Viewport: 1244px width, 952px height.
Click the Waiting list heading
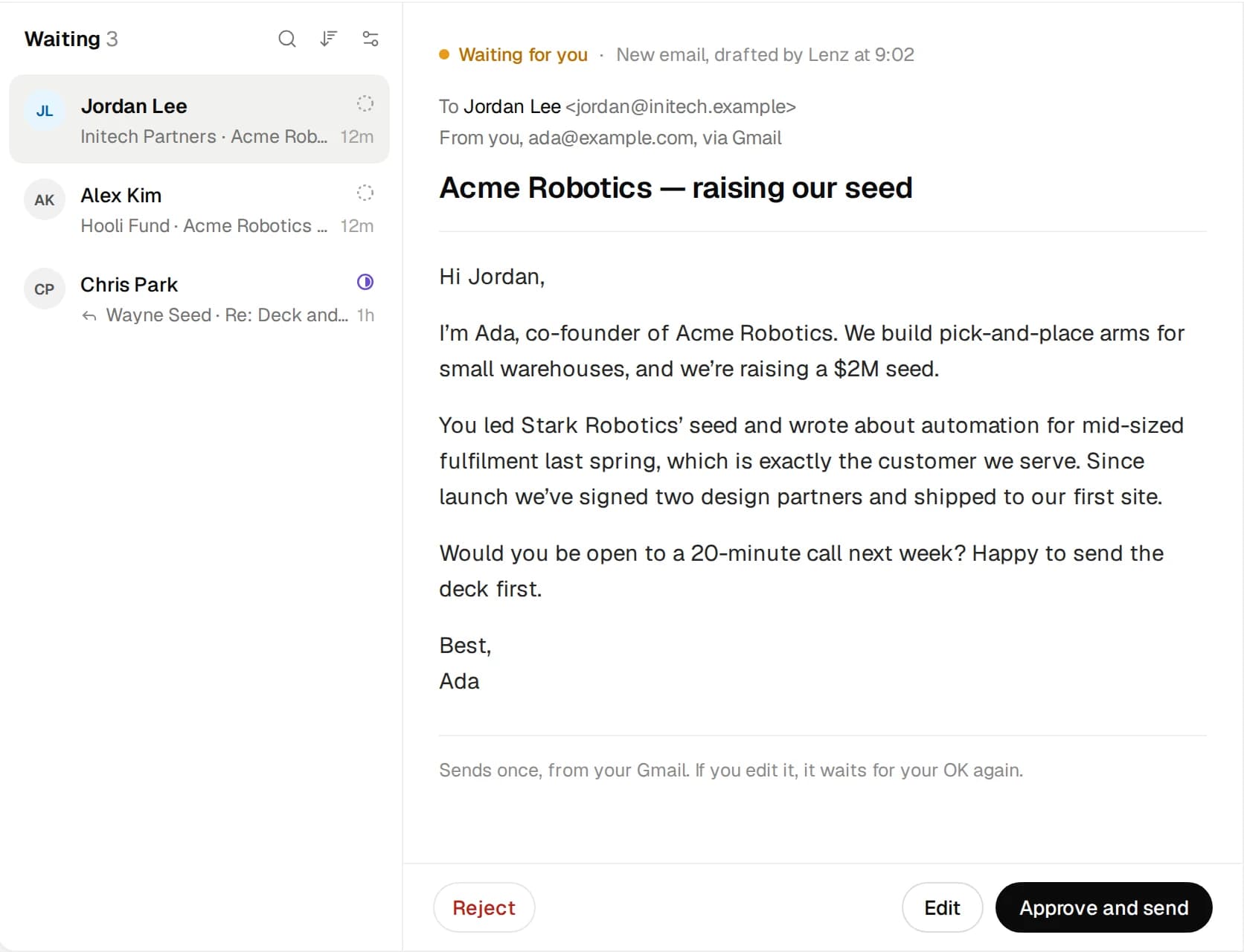pos(62,39)
